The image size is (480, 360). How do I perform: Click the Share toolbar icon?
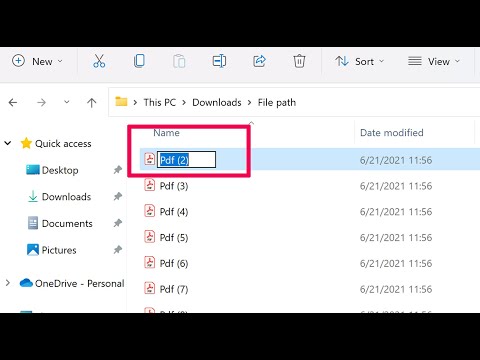[x=259, y=61]
